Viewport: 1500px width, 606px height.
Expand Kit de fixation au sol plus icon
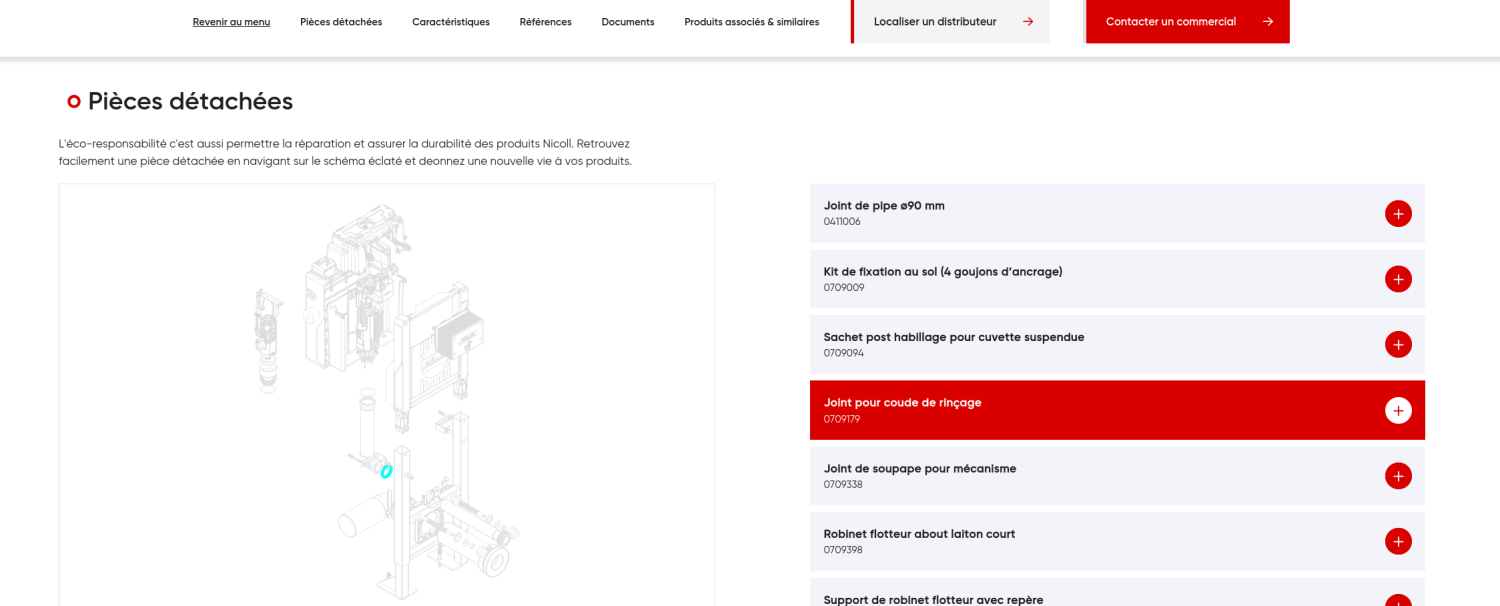1398,279
